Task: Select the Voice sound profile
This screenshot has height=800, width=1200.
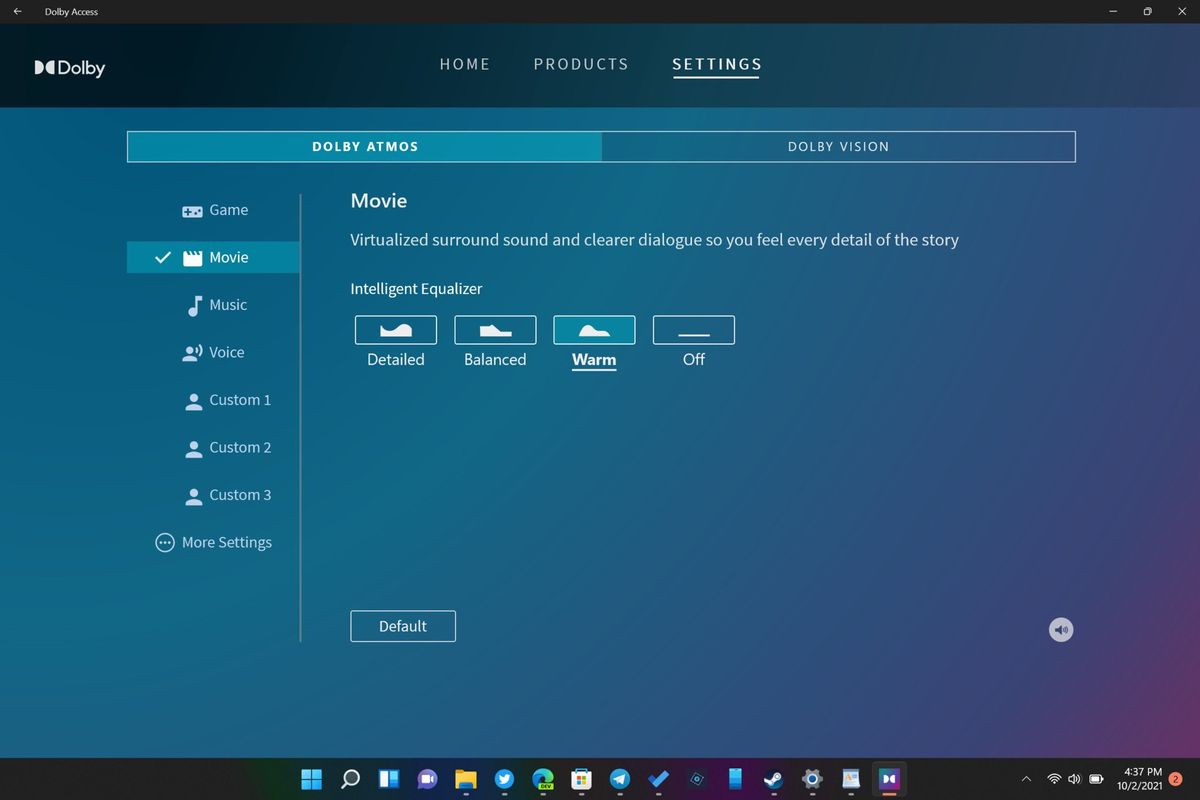Action: pos(224,352)
